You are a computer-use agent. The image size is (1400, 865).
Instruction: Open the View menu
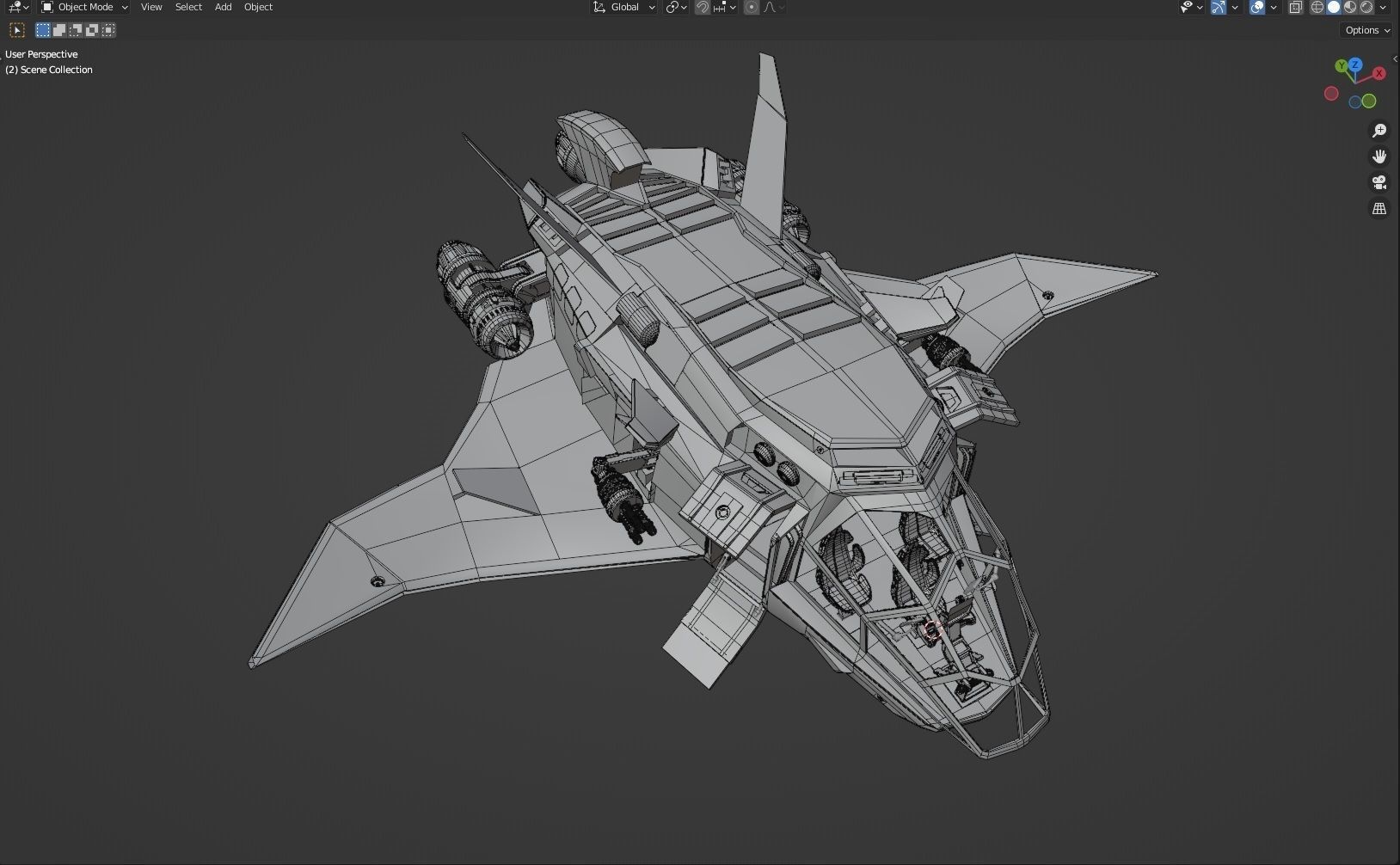pyautogui.click(x=151, y=7)
